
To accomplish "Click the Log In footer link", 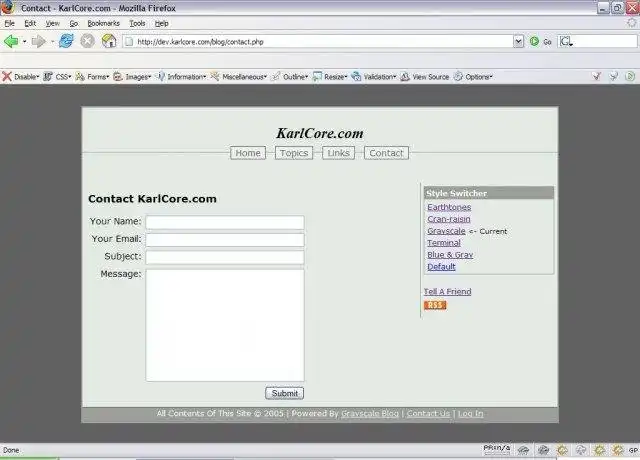I will (470, 413).
